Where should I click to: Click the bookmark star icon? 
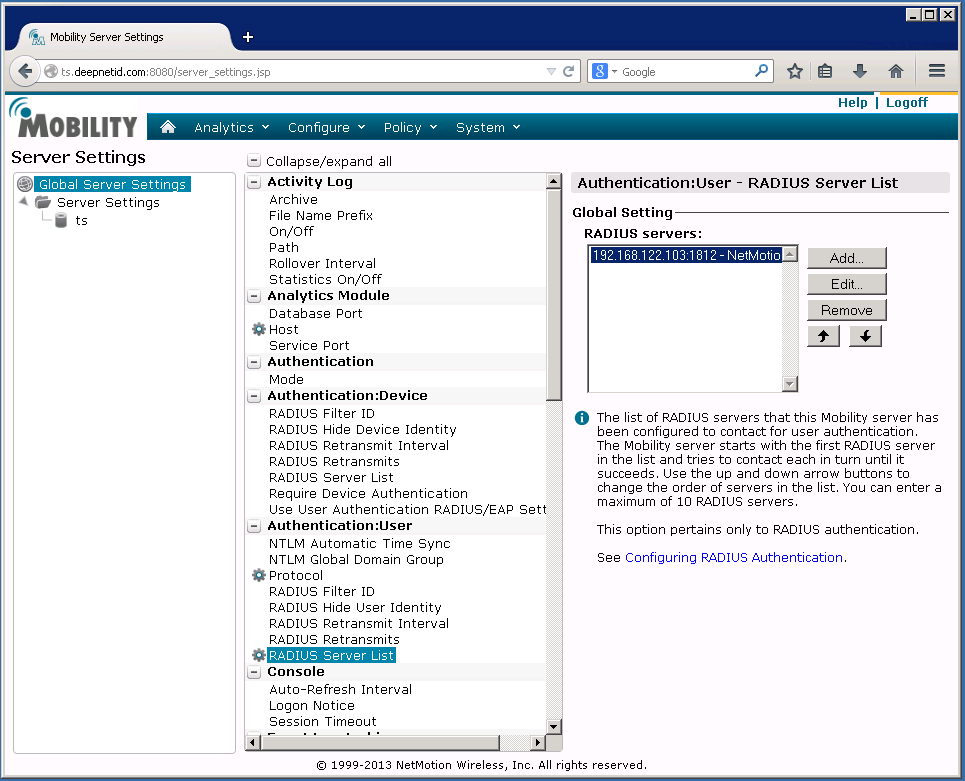[x=794, y=71]
